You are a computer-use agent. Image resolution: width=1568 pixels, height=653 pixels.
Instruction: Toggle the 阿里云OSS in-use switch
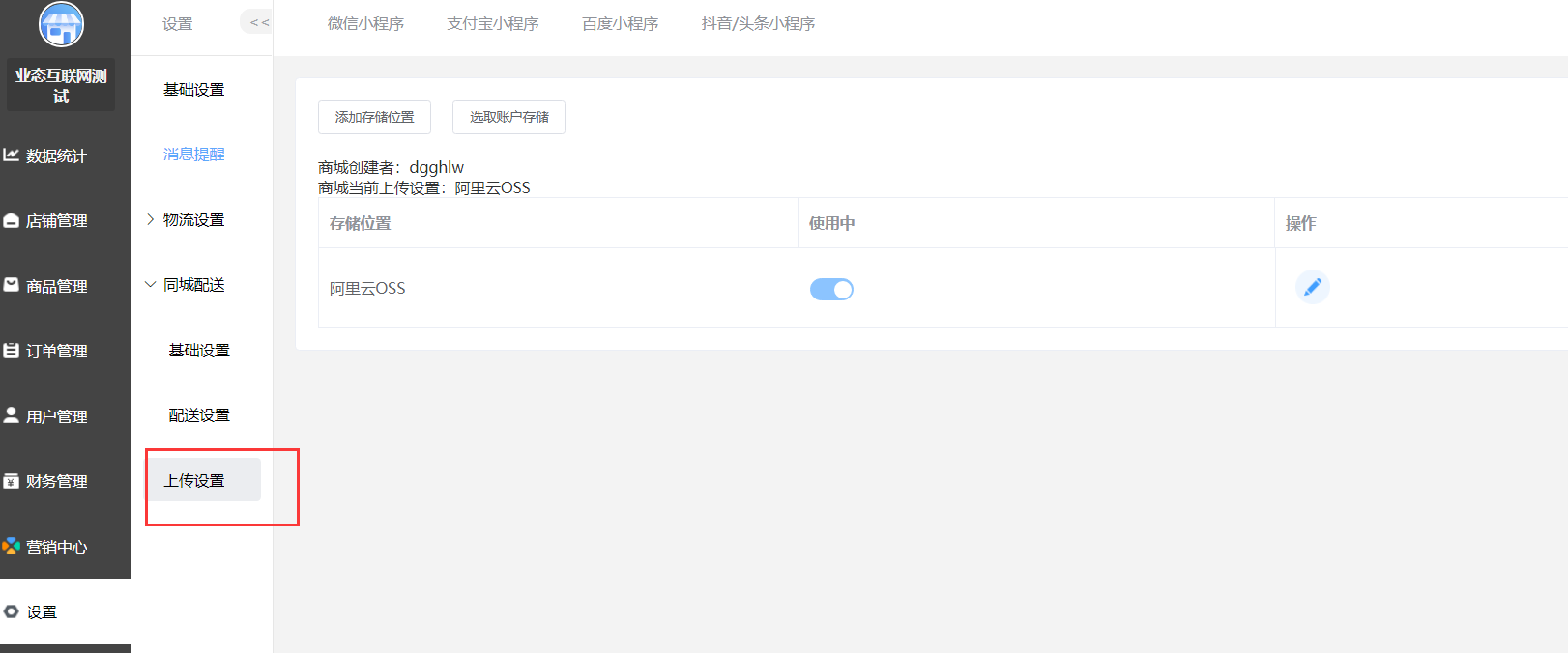point(831,289)
